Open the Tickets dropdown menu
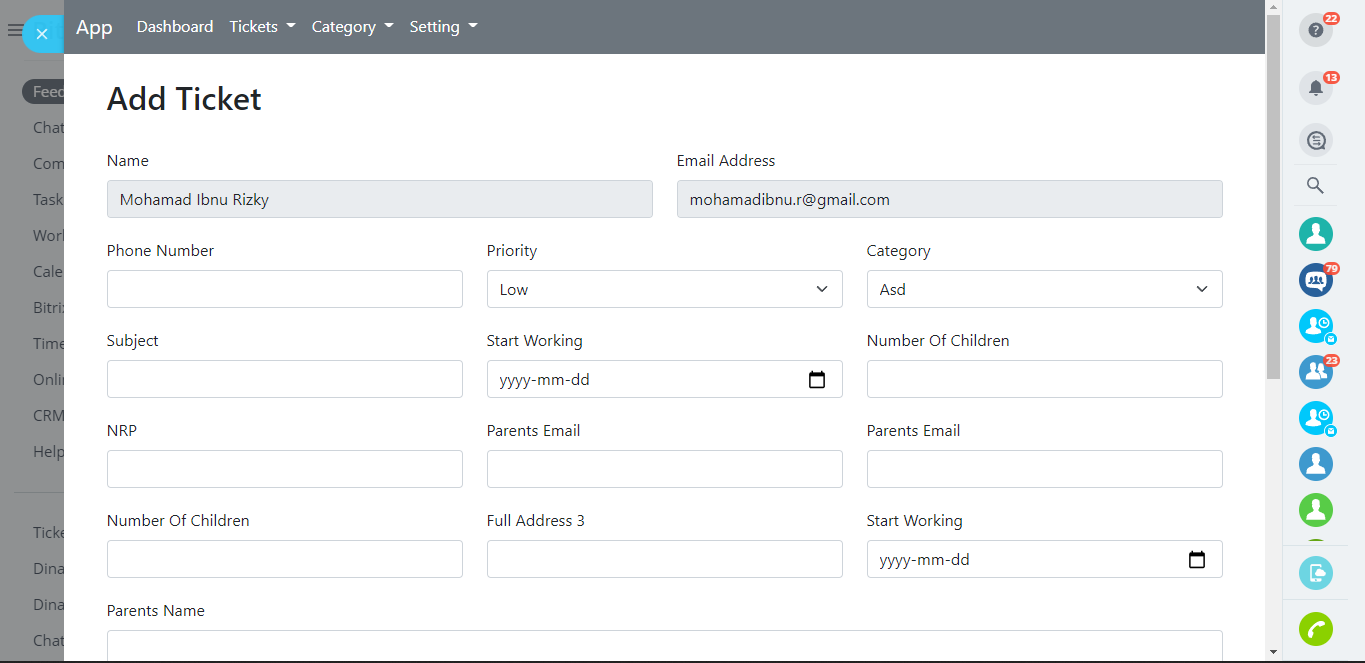The height and width of the screenshot is (663, 1365). point(262,27)
